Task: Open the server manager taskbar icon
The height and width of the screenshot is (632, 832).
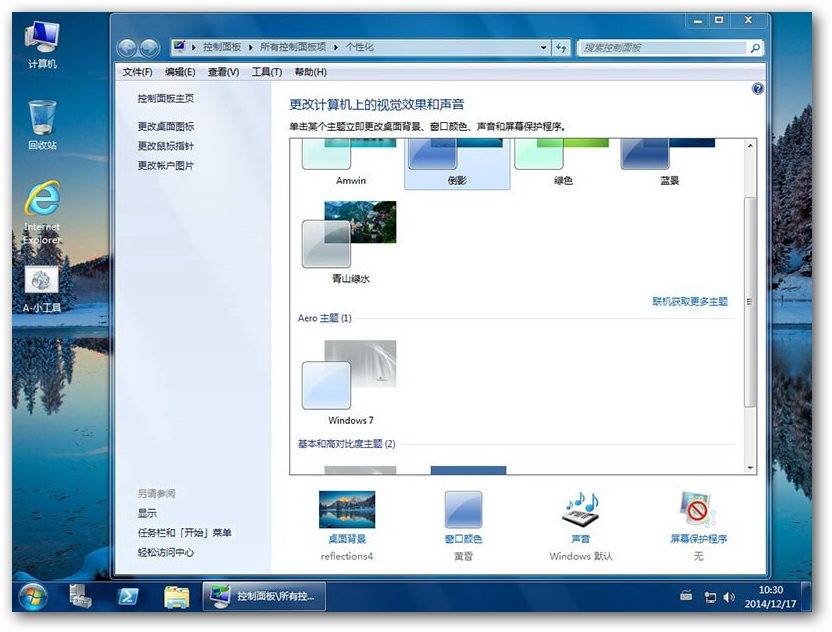Action: pyautogui.click(x=81, y=596)
